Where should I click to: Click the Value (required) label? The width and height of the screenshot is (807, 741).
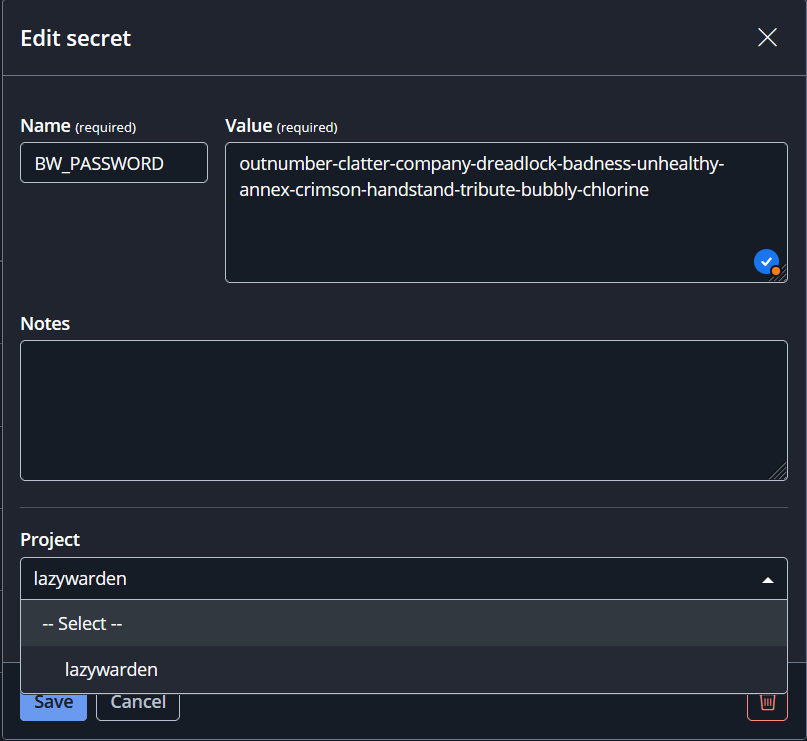[x=281, y=126]
